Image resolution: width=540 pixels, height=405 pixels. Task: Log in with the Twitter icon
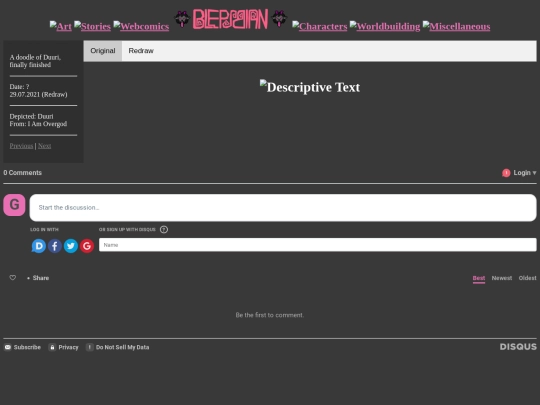coord(71,246)
